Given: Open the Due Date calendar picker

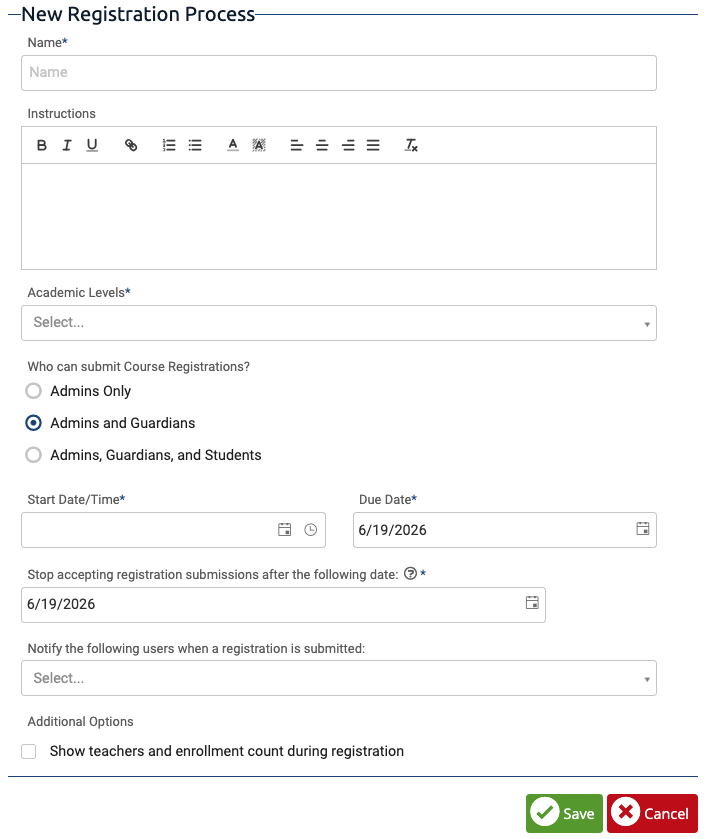Looking at the screenshot, I should tap(643, 530).
